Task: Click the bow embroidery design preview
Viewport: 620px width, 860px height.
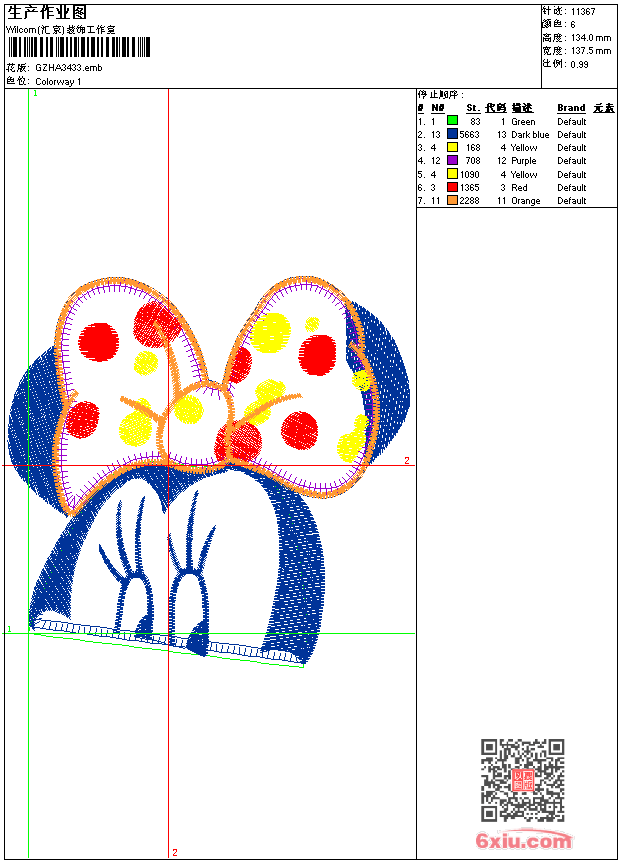Action: pos(209,471)
